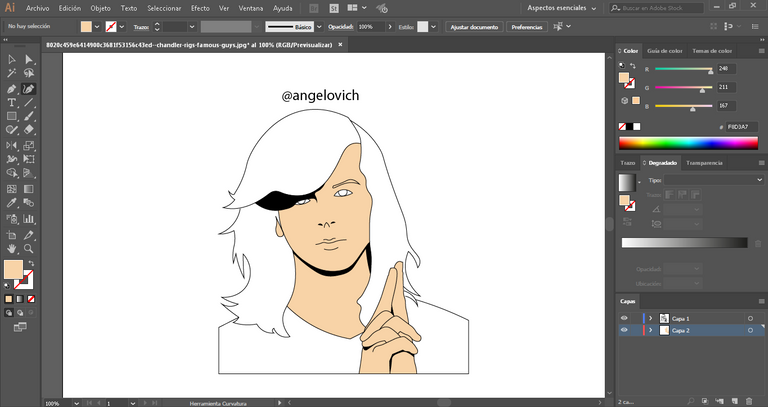Select the Shape Builder tool

[x=11, y=173]
